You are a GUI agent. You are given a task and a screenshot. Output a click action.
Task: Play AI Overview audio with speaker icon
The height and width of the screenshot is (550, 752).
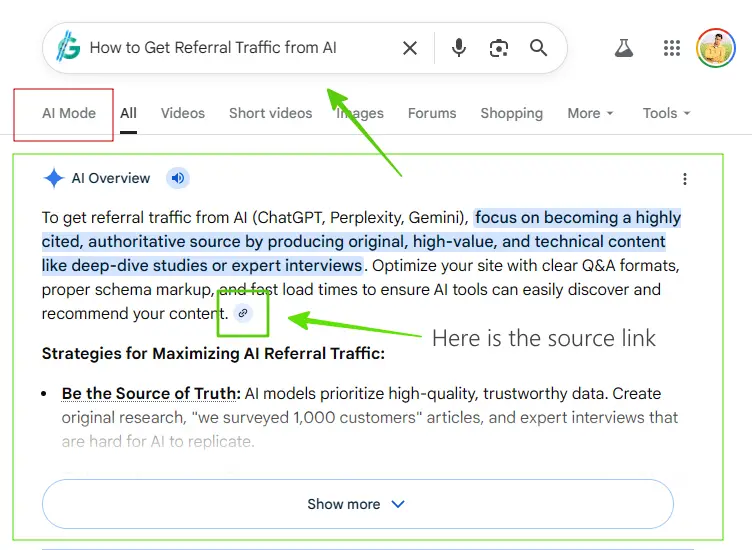tap(178, 178)
